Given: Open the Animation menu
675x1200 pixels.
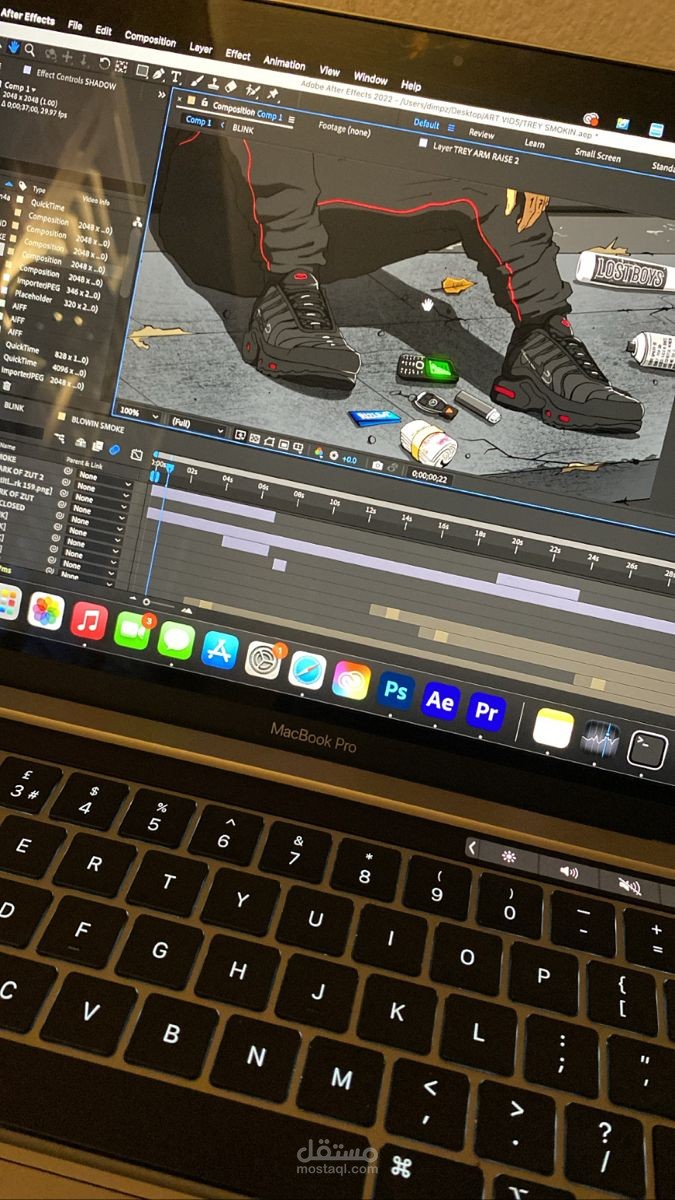Looking at the screenshot, I should click(283, 62).
